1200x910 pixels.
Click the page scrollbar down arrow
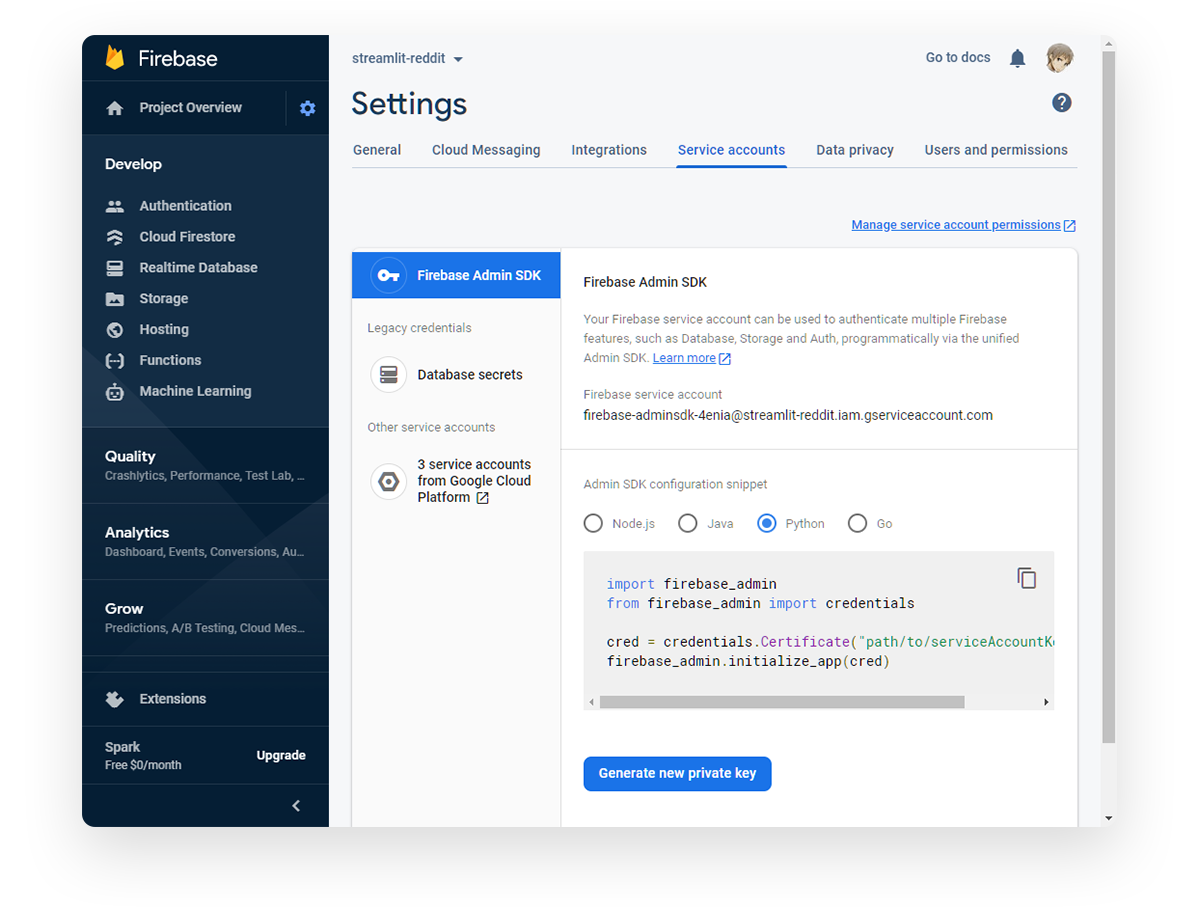pos(1108,818)
